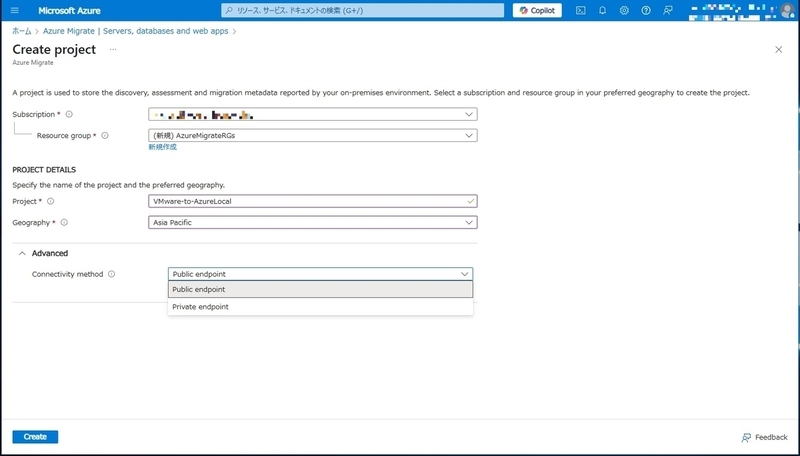The width and height of the screenshot is (800, 456).
Task: Open portal settings gear
Action: (624, 10)
